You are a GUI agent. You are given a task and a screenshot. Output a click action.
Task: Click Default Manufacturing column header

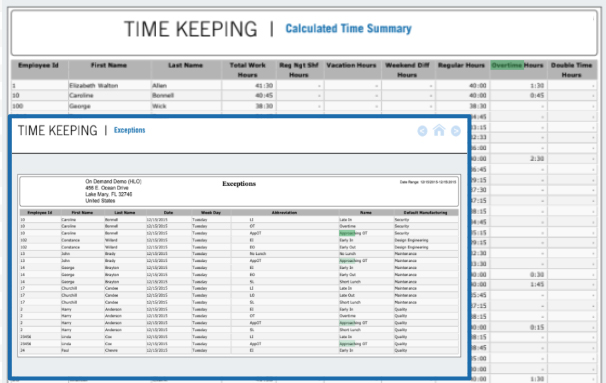point(425,213)
